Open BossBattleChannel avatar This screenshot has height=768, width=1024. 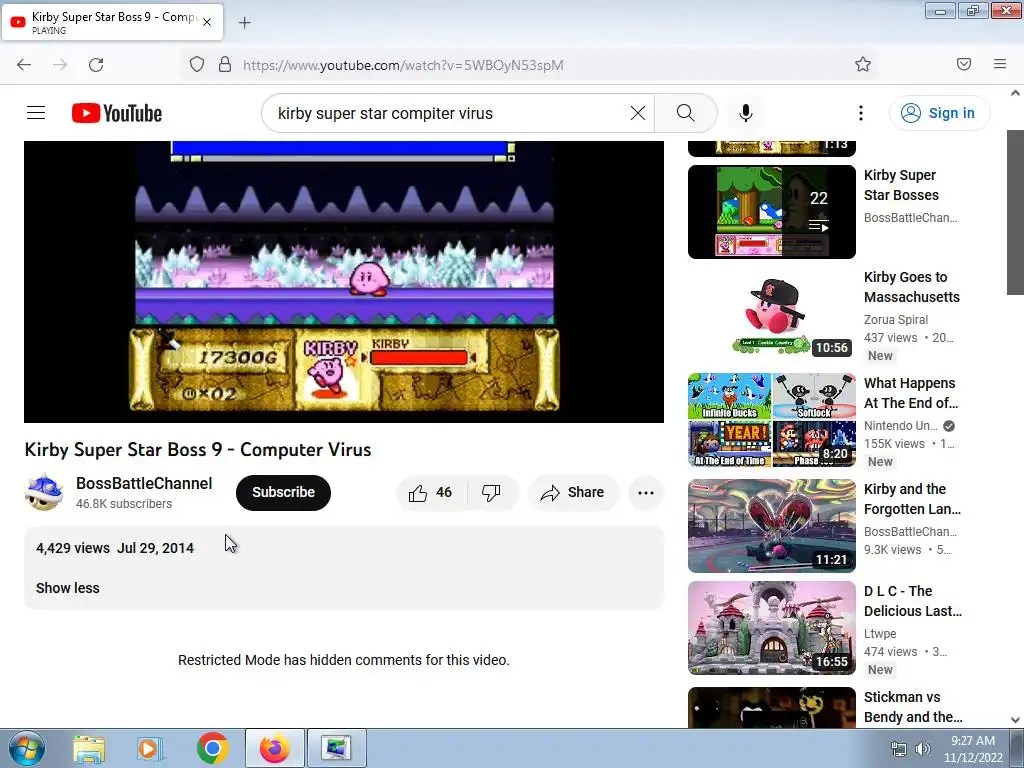44,492
